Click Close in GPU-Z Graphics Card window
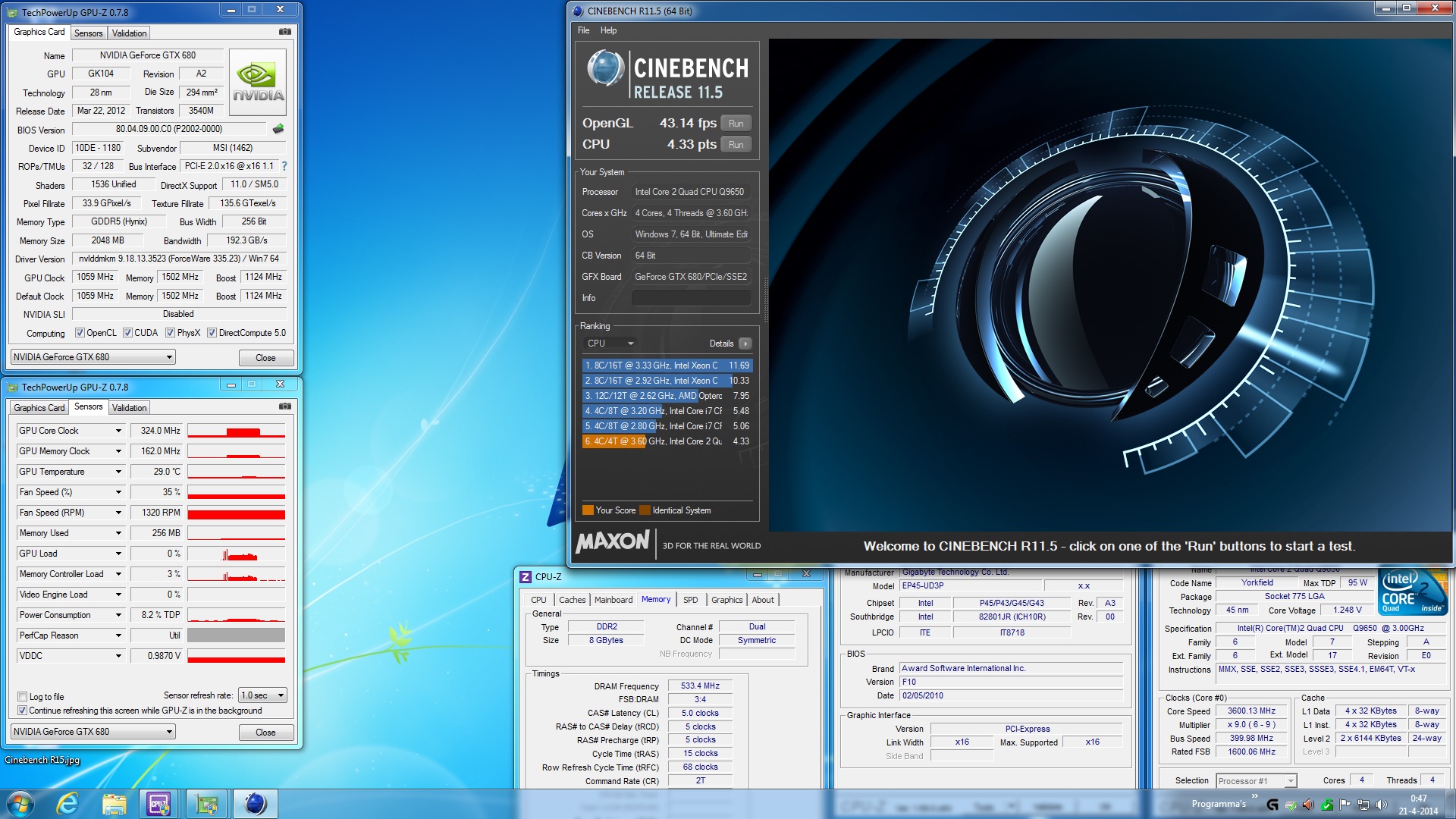This screenshot has height=819, width=1456. point(265,358)
